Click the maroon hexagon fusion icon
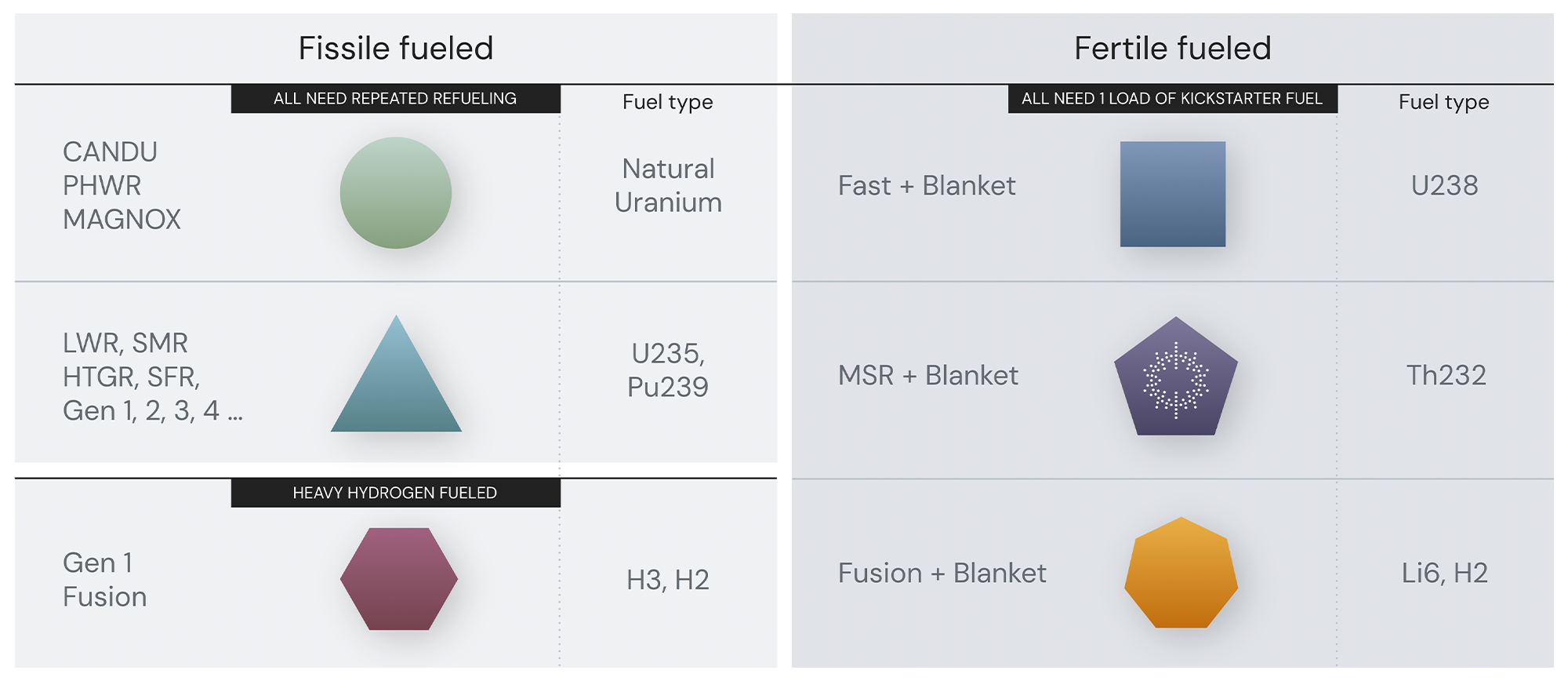1568x681 pixels. pyautogui.click(x=399, y=579)
